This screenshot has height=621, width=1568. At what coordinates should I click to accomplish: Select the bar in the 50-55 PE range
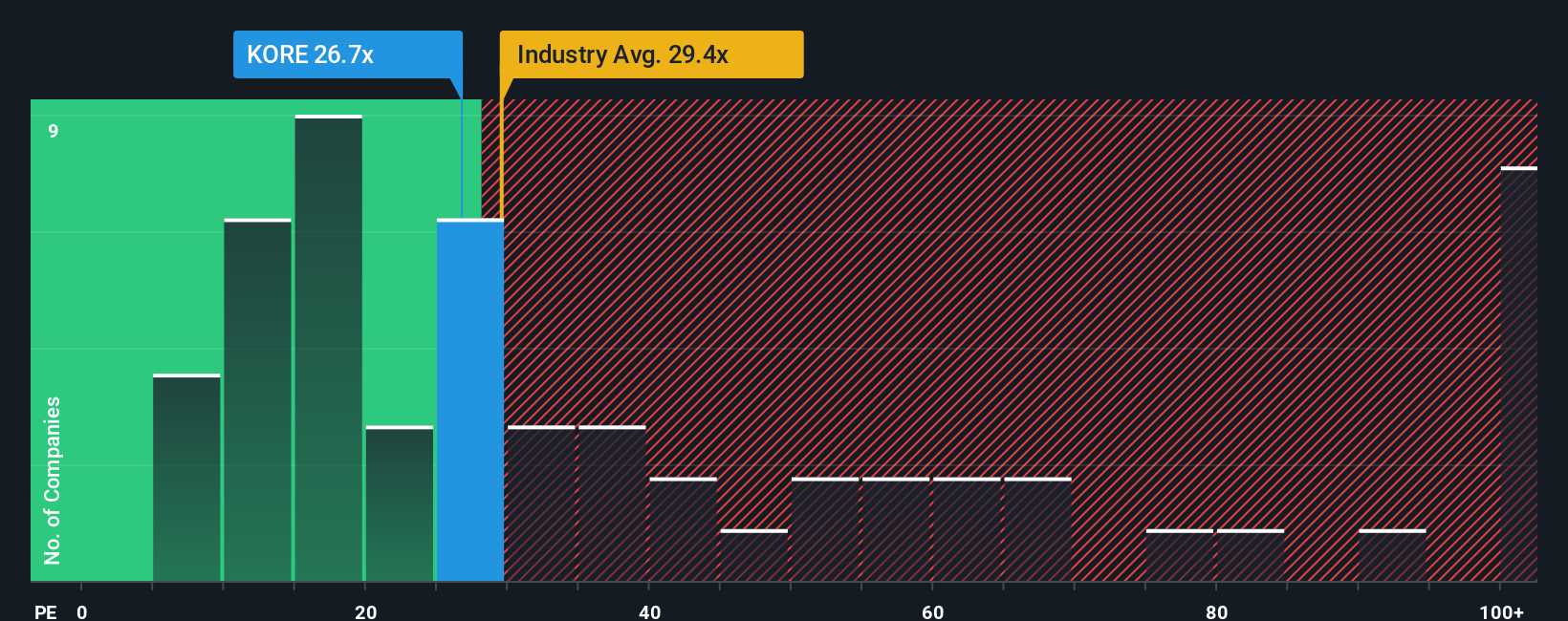825,529
